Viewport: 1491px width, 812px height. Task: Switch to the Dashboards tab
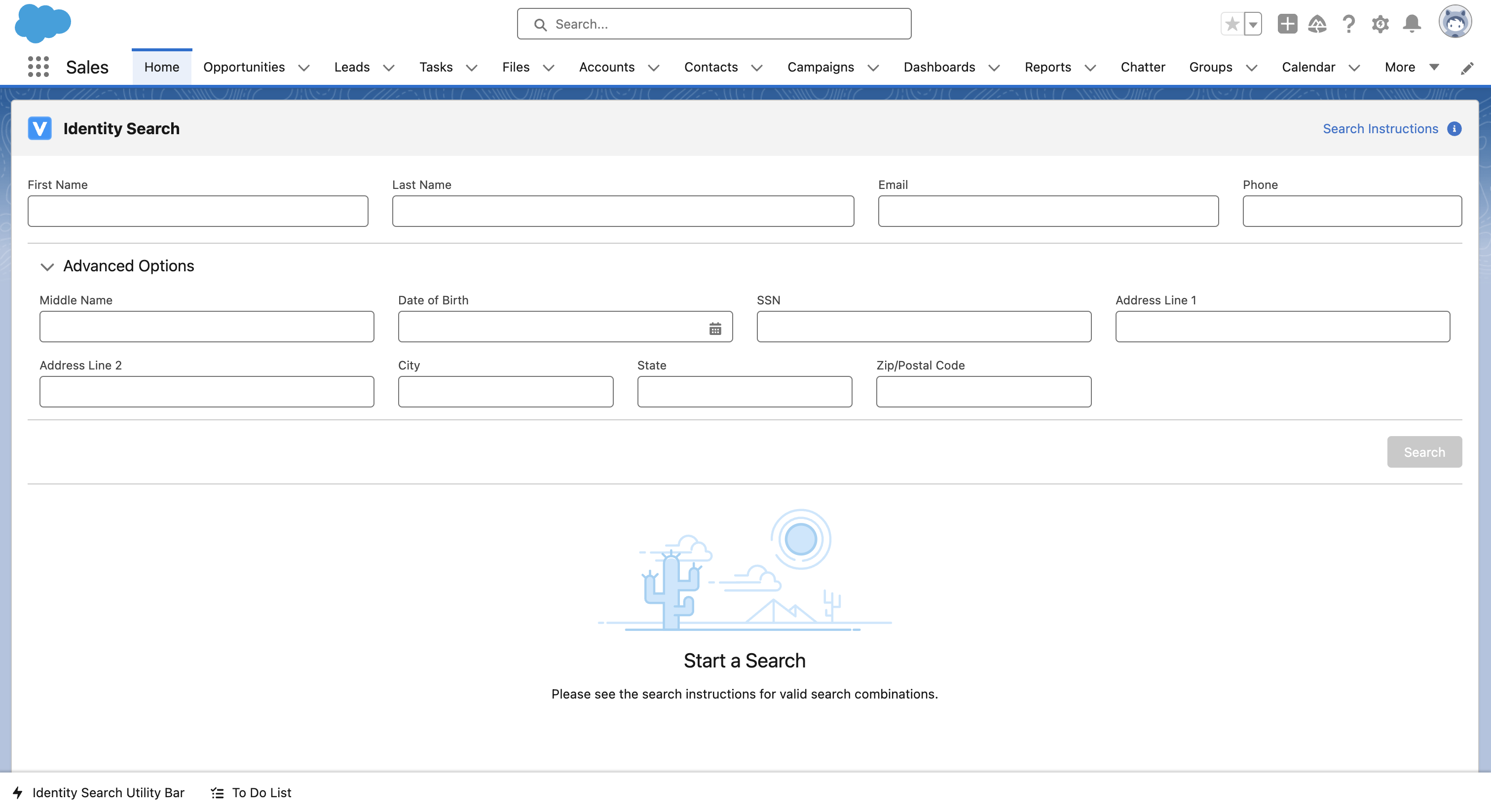(x=939, y=67)
